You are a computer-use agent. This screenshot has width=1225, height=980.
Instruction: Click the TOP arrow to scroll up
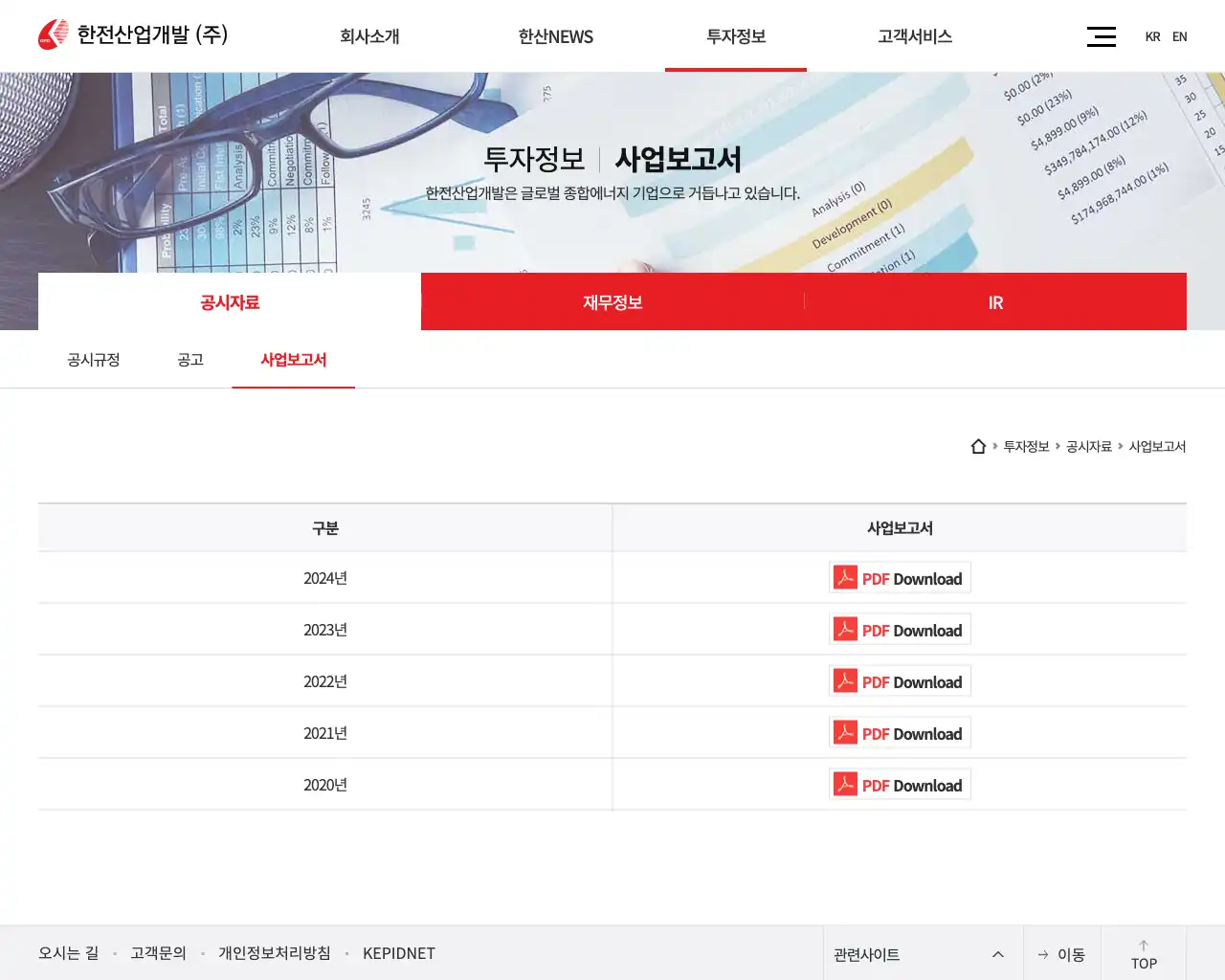[x=1144, y=952]
